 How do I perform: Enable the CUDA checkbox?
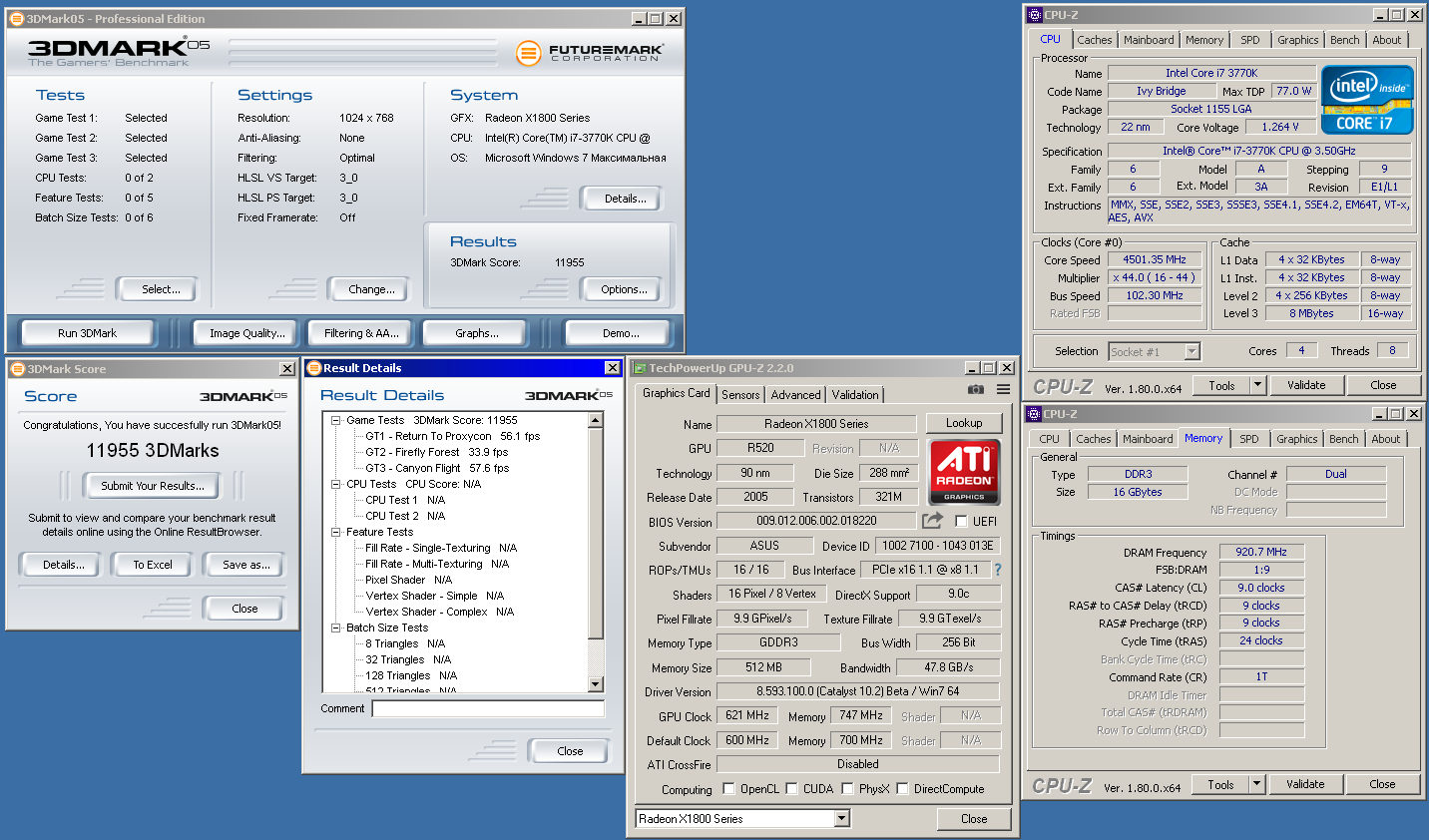tap(791, 788)
